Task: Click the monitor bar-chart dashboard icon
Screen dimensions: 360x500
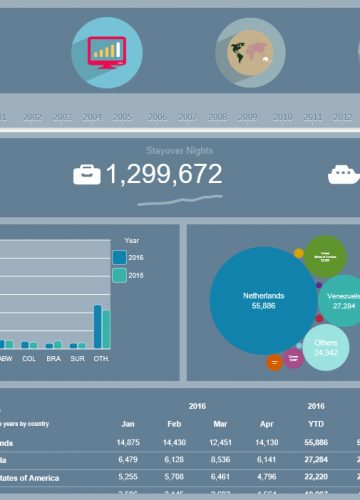Action: pyautogui.click(x=107, y=53)
